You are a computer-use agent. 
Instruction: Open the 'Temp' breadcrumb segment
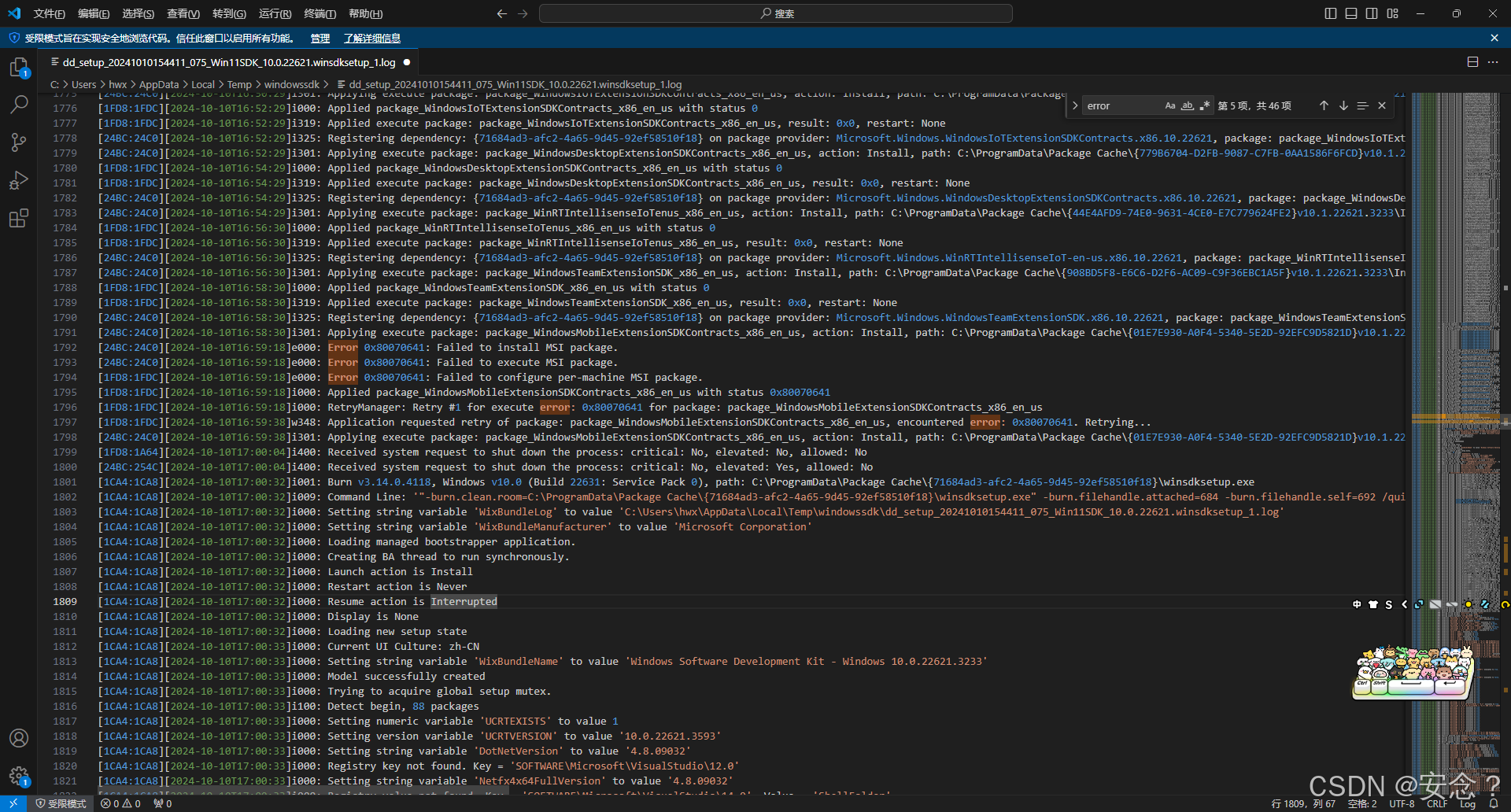[240, 84]
